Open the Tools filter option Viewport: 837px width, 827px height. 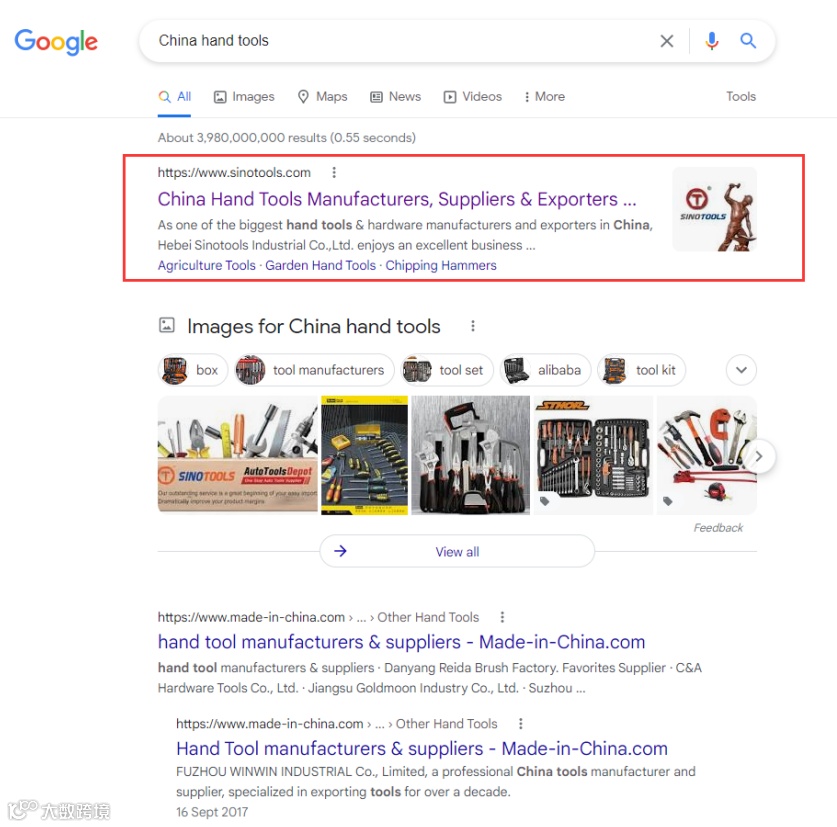[x=740, y=97]
